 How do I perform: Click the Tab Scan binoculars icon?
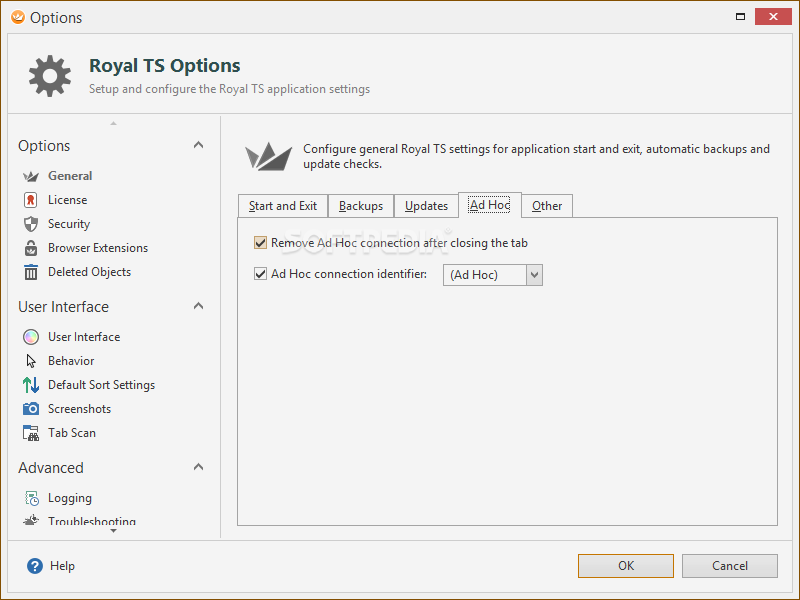[x=31, y=433]
